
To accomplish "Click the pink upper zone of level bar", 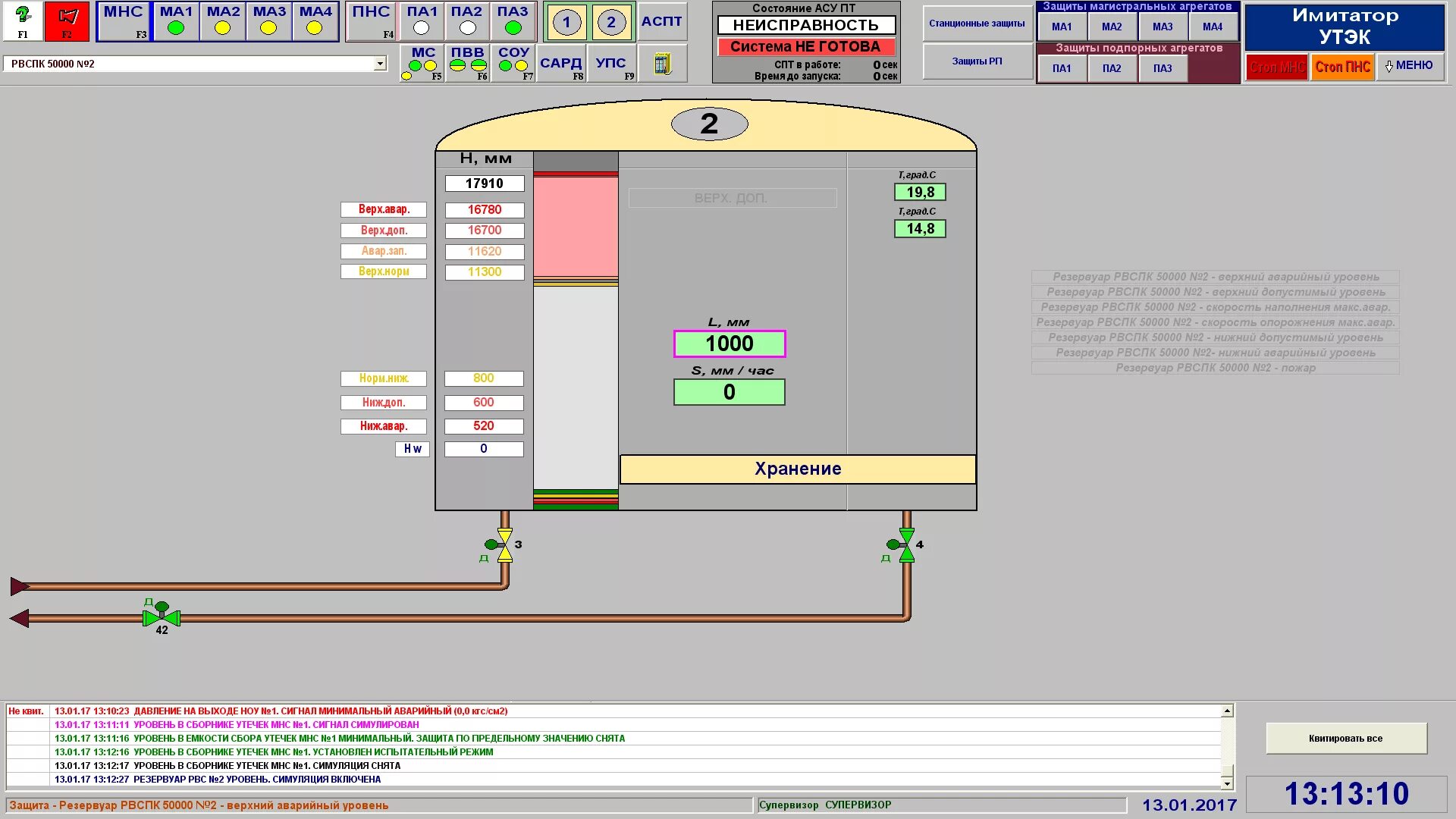I will (x=576, y=226).
